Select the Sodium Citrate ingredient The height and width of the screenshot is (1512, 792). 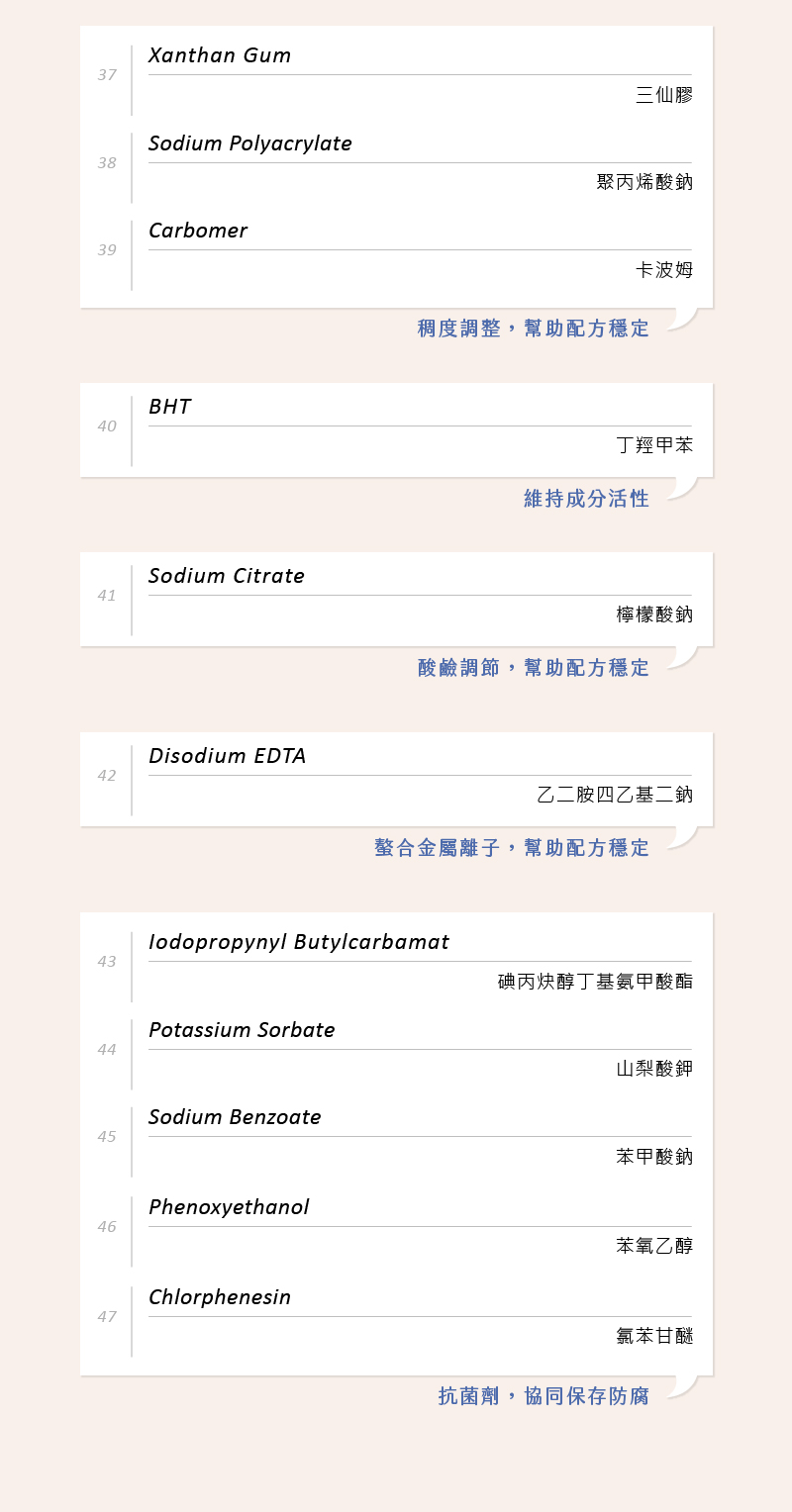tap(227, 576)
